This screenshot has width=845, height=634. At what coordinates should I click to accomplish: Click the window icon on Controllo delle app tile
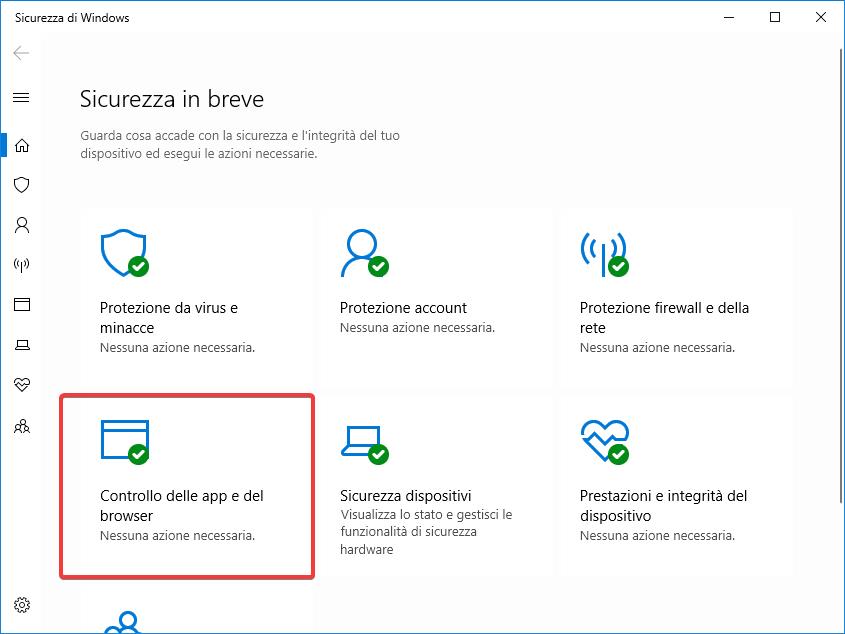pos(124,442)
